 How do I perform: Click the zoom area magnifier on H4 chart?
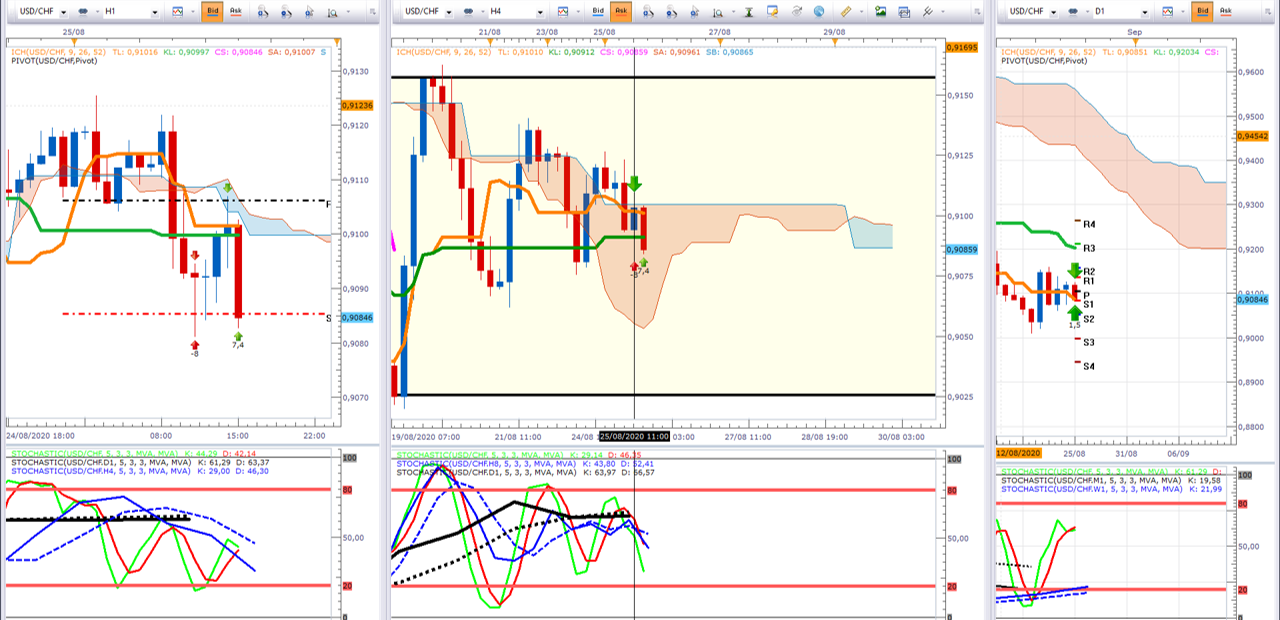(717, 12)
